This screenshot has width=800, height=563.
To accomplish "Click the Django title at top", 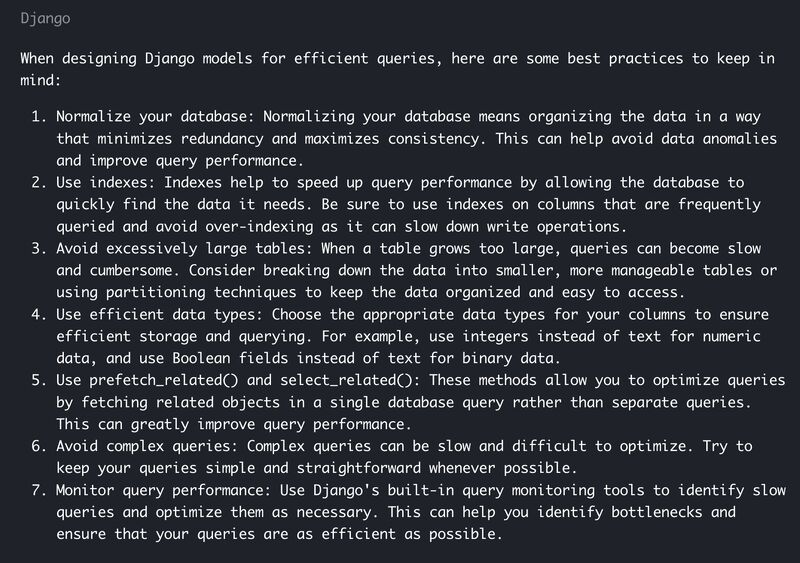I will [x=45, y=19].
